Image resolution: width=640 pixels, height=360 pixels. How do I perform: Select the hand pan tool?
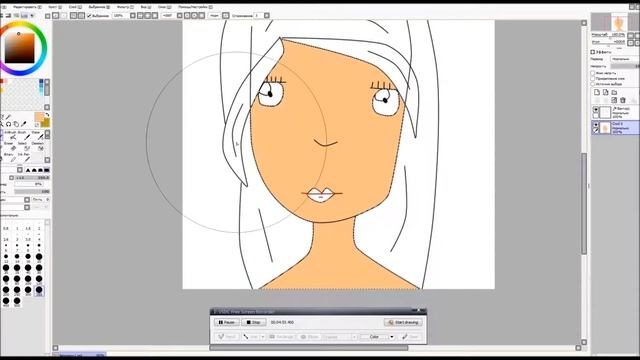(x=16, y=124)
